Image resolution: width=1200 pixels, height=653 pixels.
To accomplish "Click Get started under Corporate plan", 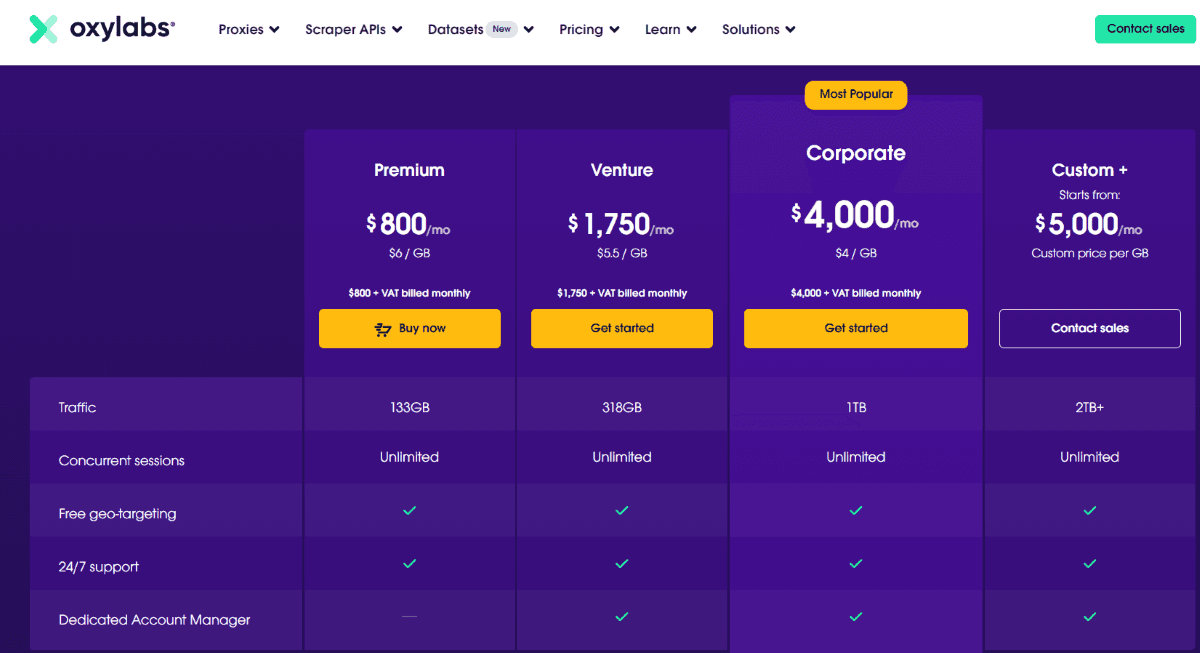I will tap(856, 328).
